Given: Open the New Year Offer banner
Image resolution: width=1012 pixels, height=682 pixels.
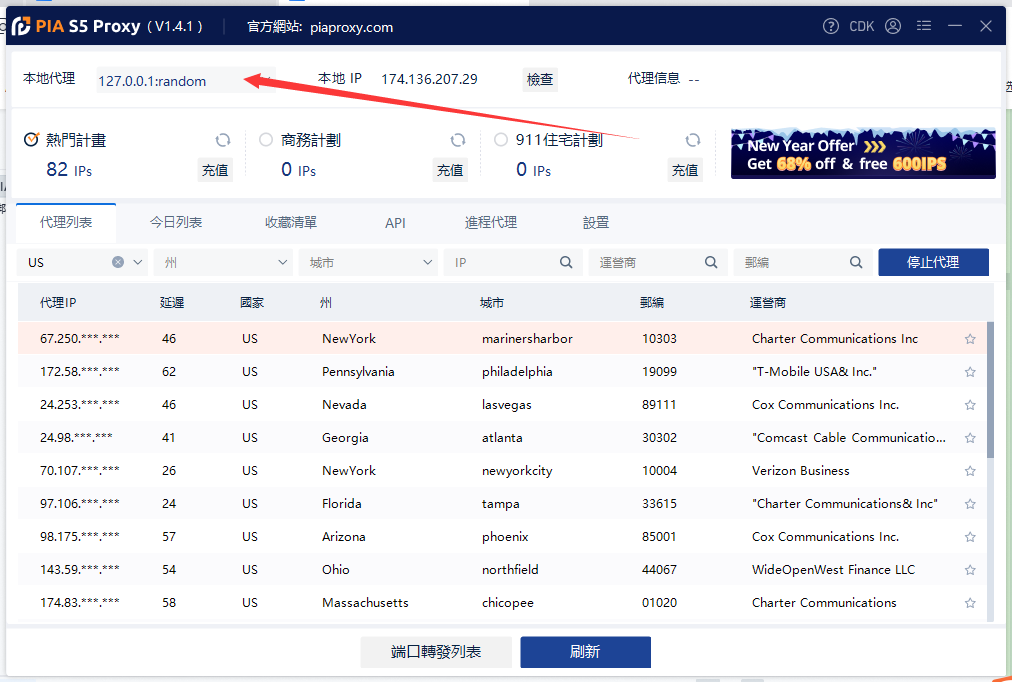Looking at the screenshot, I should pos(863,153).
